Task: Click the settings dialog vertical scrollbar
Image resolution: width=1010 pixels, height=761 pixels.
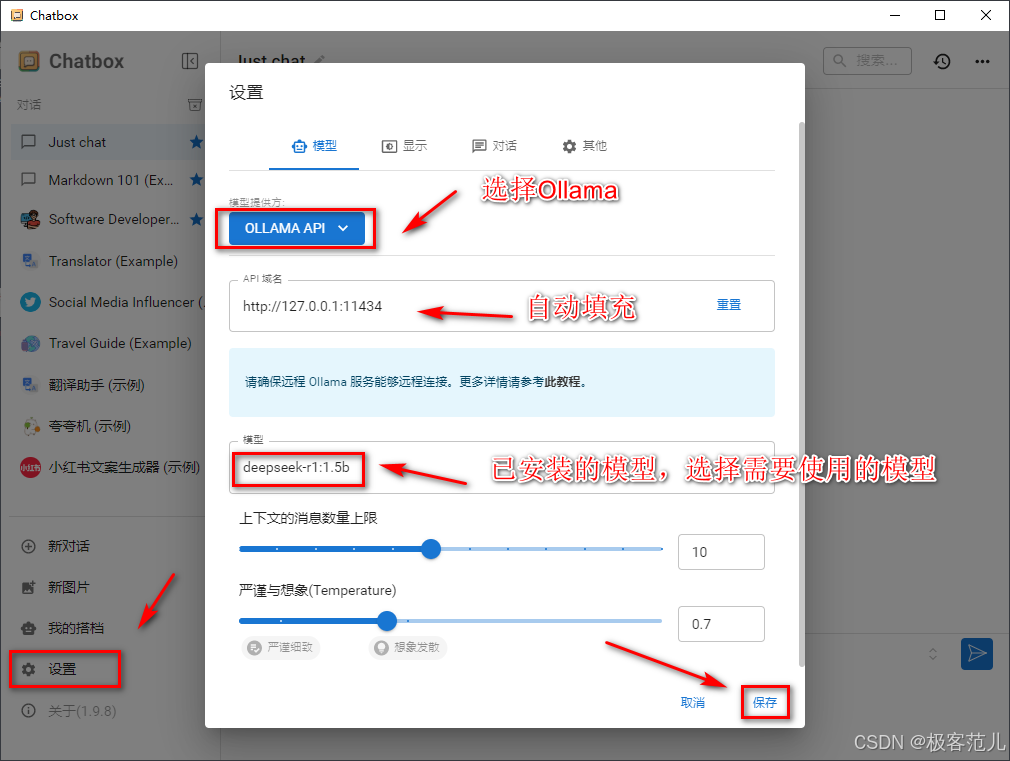Action: pyautogui.click(x=801, y=394)
